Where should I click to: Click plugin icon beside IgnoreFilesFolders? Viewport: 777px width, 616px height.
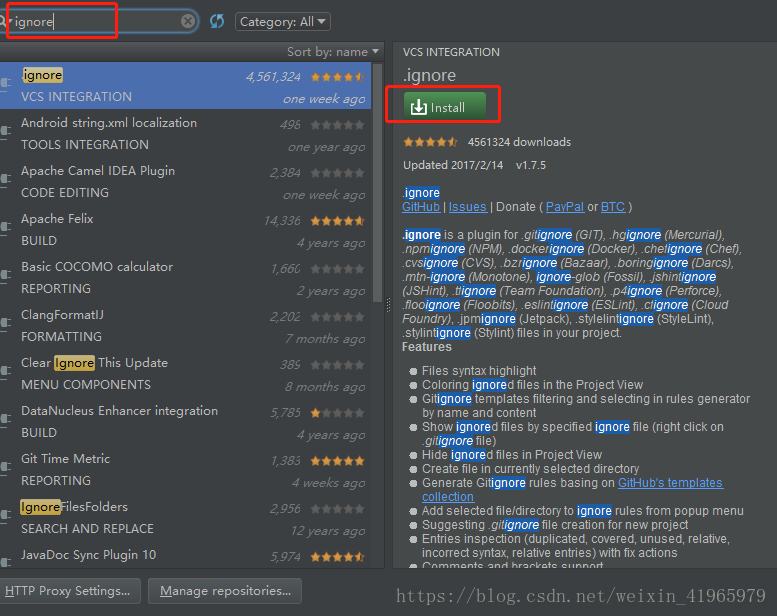pos(5,515)
